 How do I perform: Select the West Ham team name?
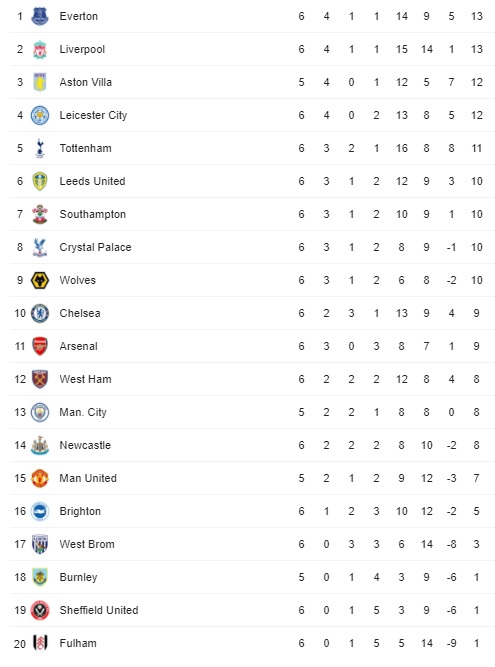coord(85,379)
